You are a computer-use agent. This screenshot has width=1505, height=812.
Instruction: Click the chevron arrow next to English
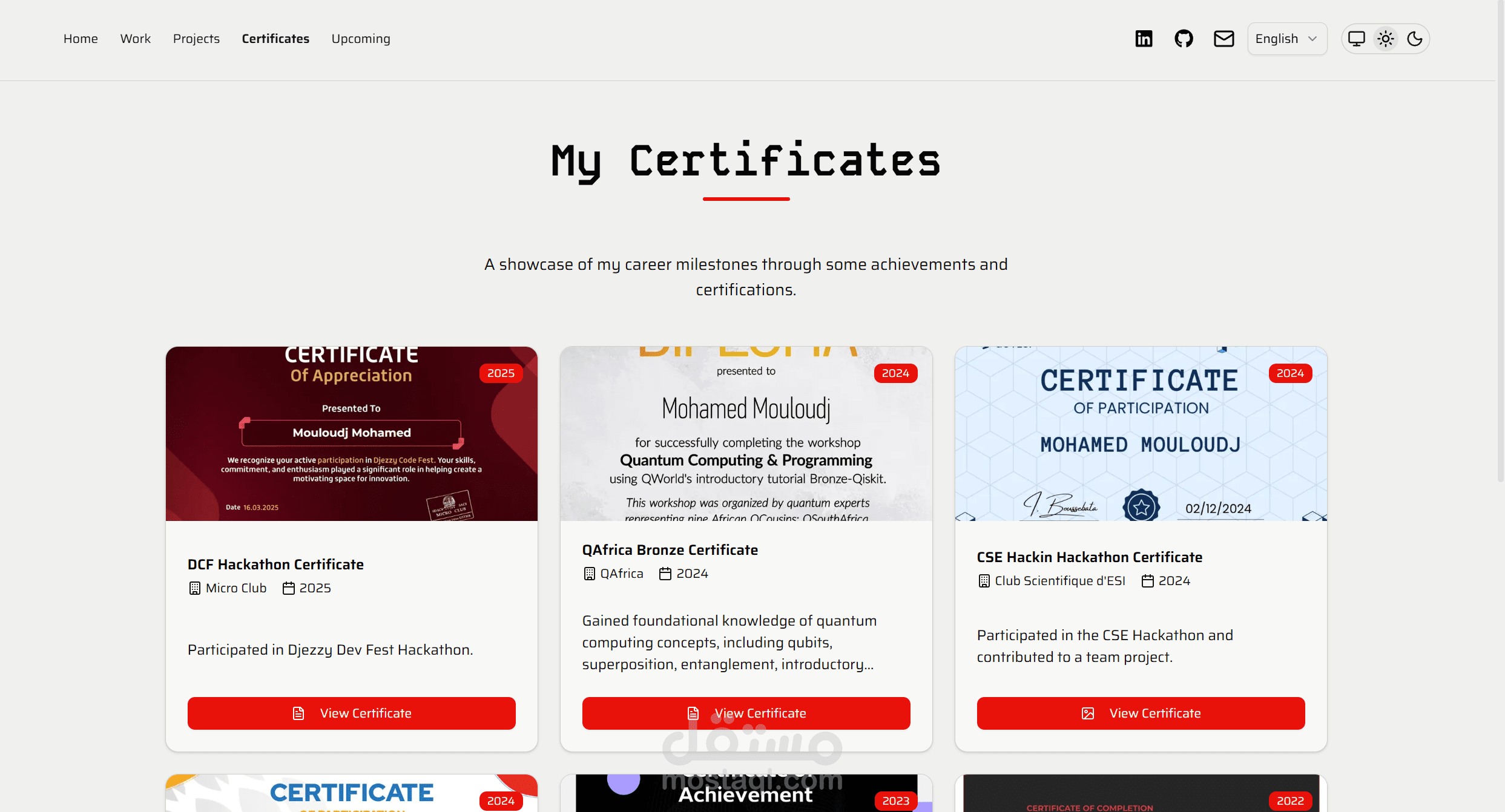[x=1312, y=39]
